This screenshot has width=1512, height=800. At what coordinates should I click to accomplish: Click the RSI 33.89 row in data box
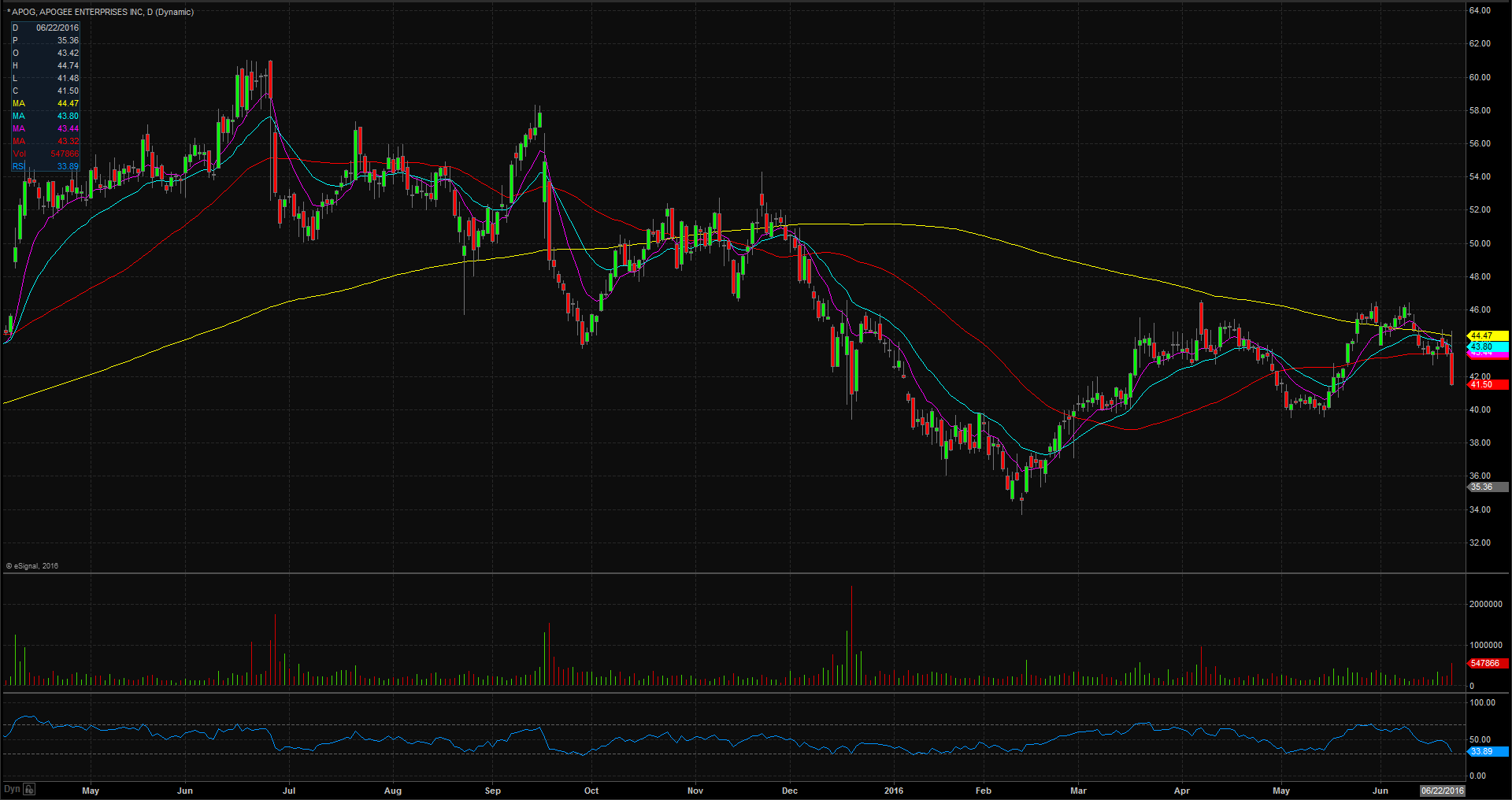click(45, 166)
